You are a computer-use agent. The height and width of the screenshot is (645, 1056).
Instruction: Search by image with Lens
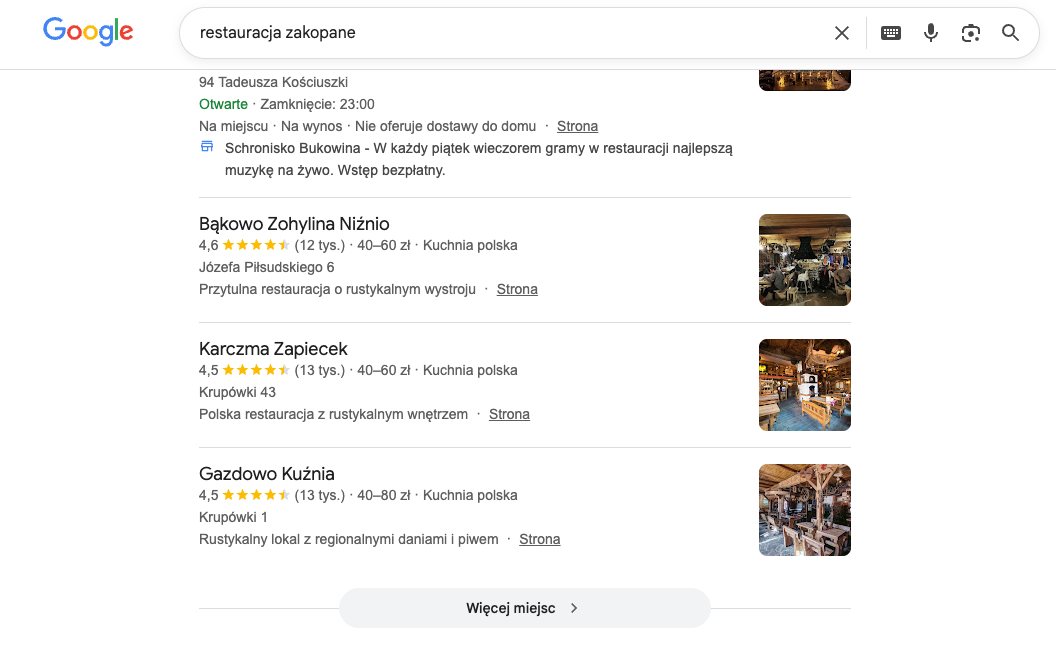(970, 33)
